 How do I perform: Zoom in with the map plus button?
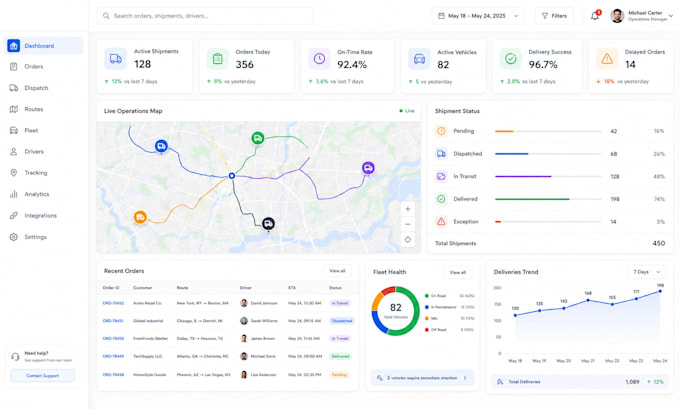[408, 209]
